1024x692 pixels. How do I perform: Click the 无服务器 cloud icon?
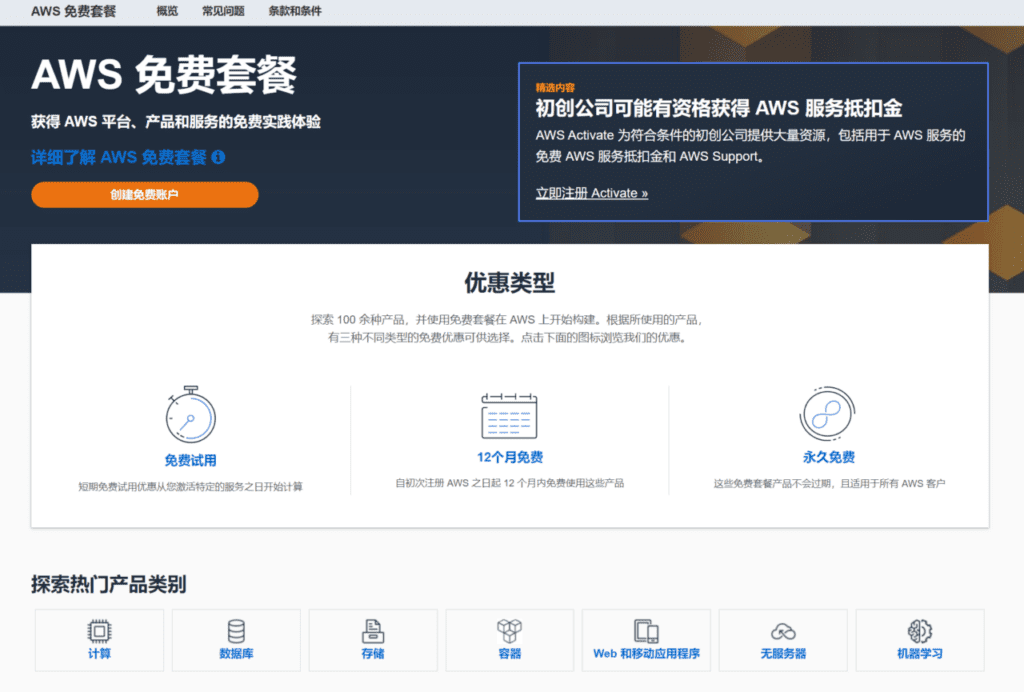point(783,632)
